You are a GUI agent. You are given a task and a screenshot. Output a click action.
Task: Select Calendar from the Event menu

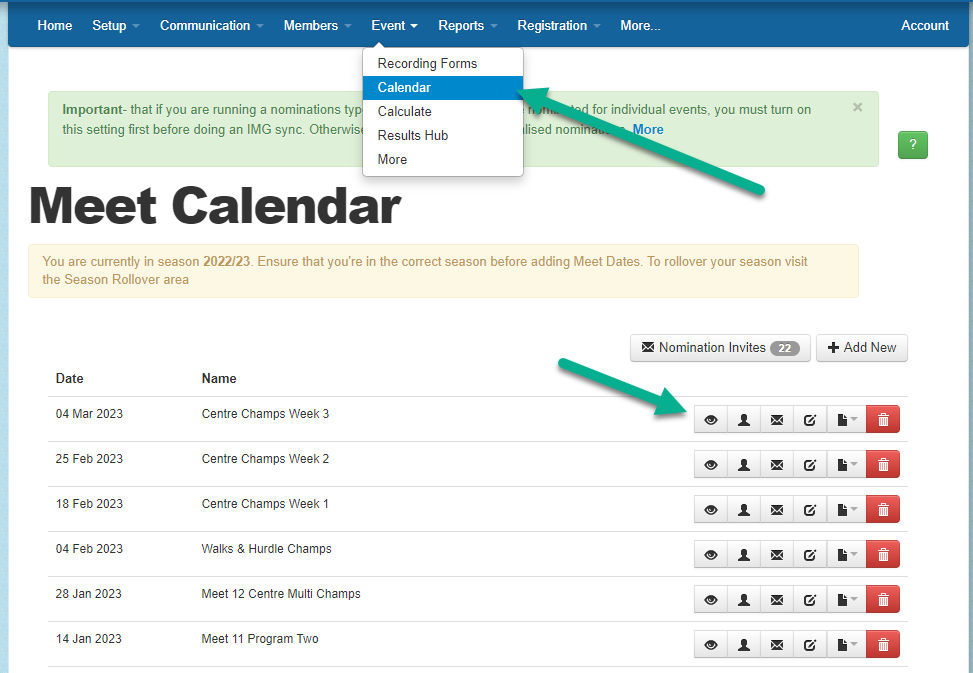point(442,87)
